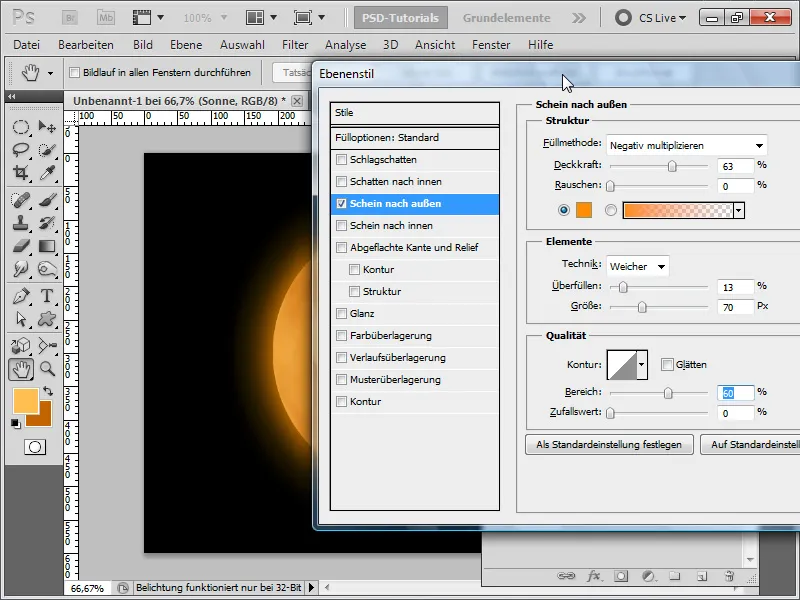Screen dimensions: 800x600
Task: Switch to Grundelemente workspace
Action: point(506,18)
